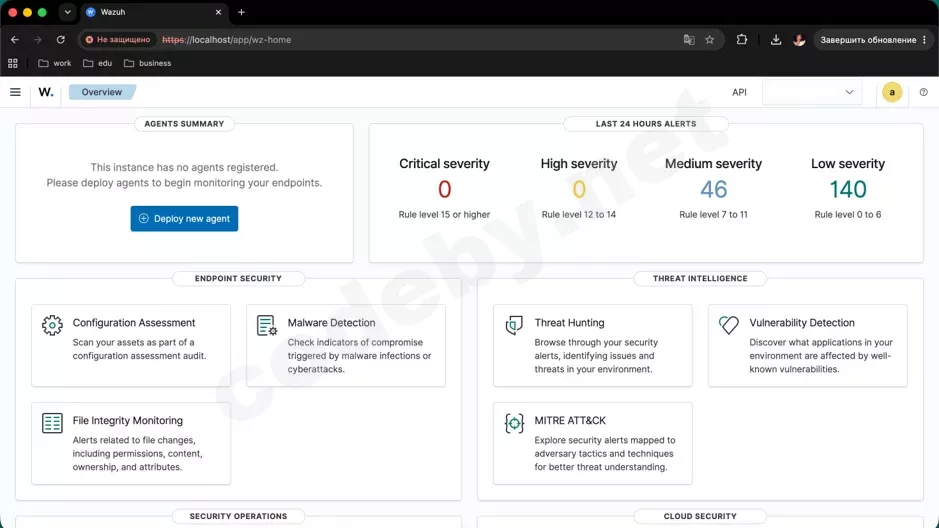
Task: Click 'Rule level 0 to 6' text
Action: (x=847, y=214)
